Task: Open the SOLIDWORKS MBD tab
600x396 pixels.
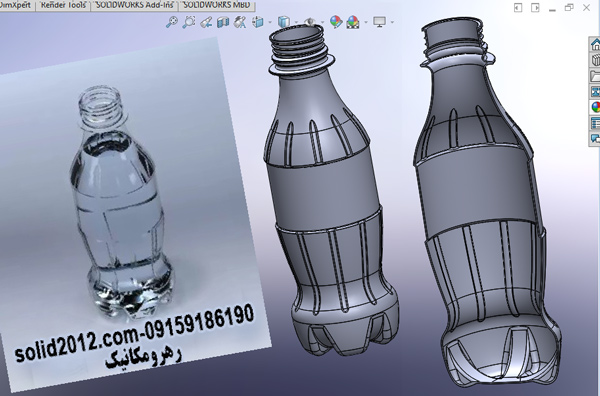Action: (216, 5)
